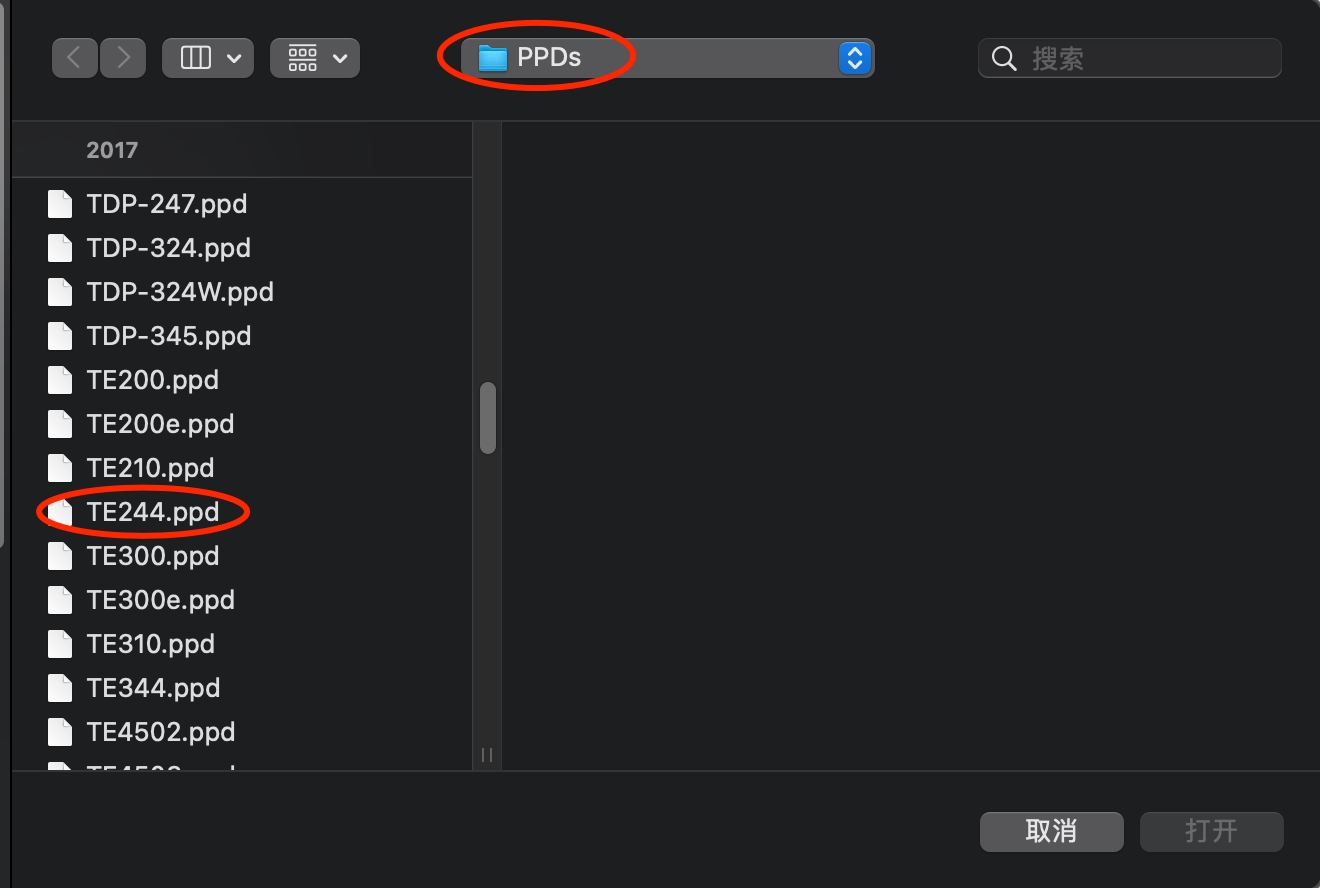The width and height of the screenshot is (1320, 888).
Task: Select the TE244.ppd file
Action: (x=153, y=512)
